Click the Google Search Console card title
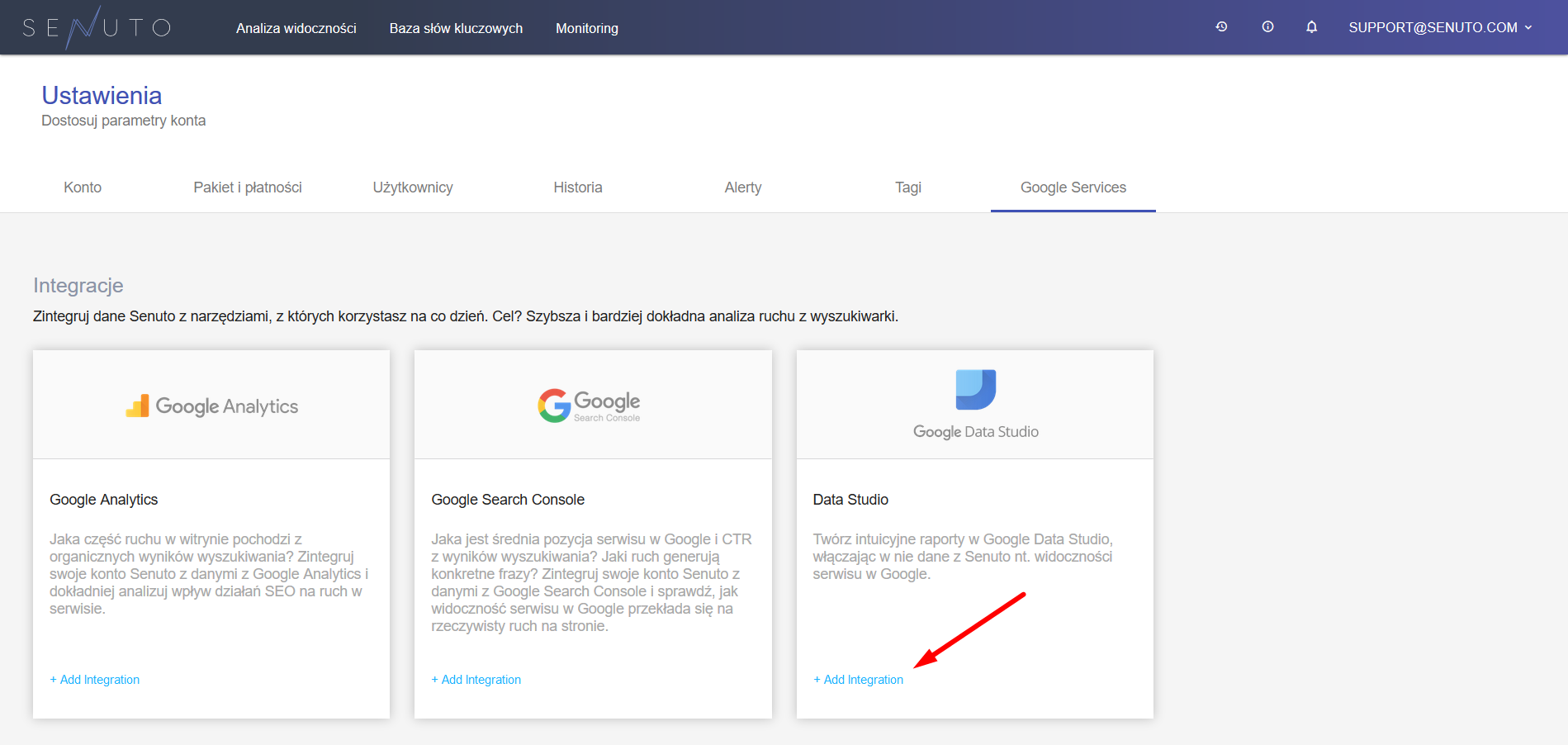This screenshot has height=745, width=1568. point(508,500)
